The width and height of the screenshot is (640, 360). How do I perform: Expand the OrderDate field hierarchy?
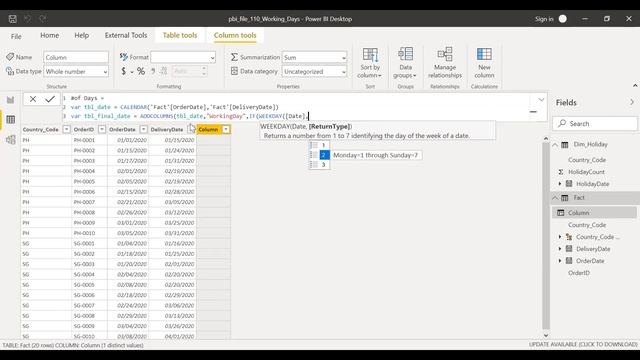coord(560,260)
